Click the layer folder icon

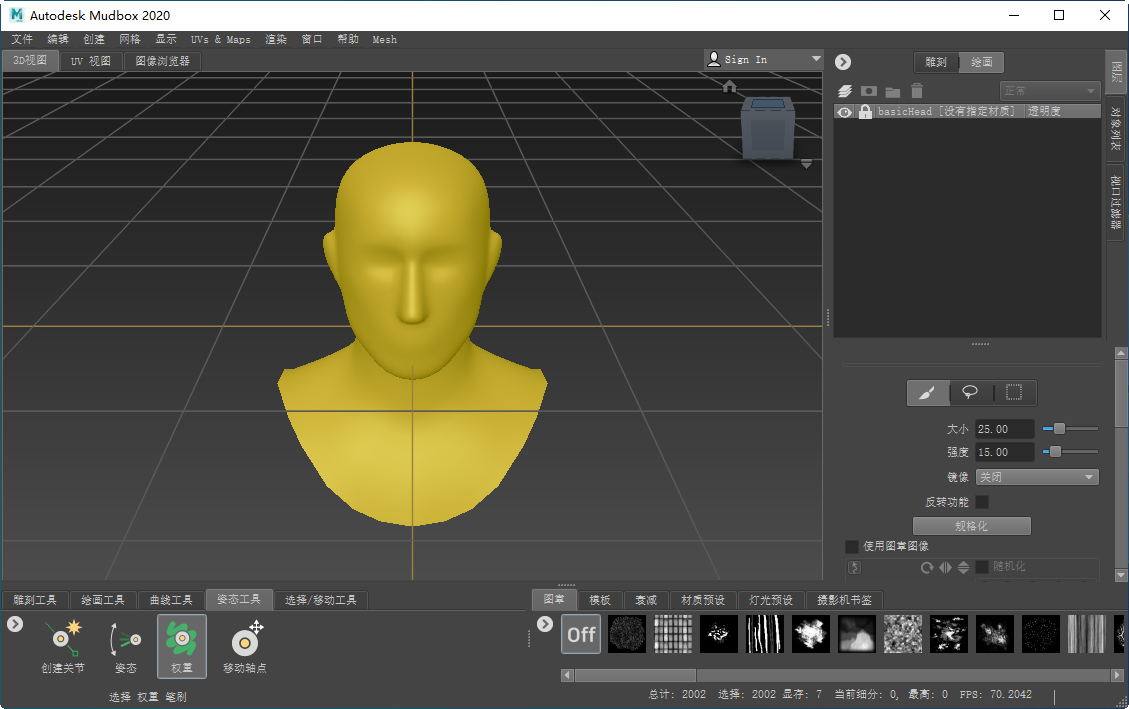pyautogui.click(x=893, y=91)
